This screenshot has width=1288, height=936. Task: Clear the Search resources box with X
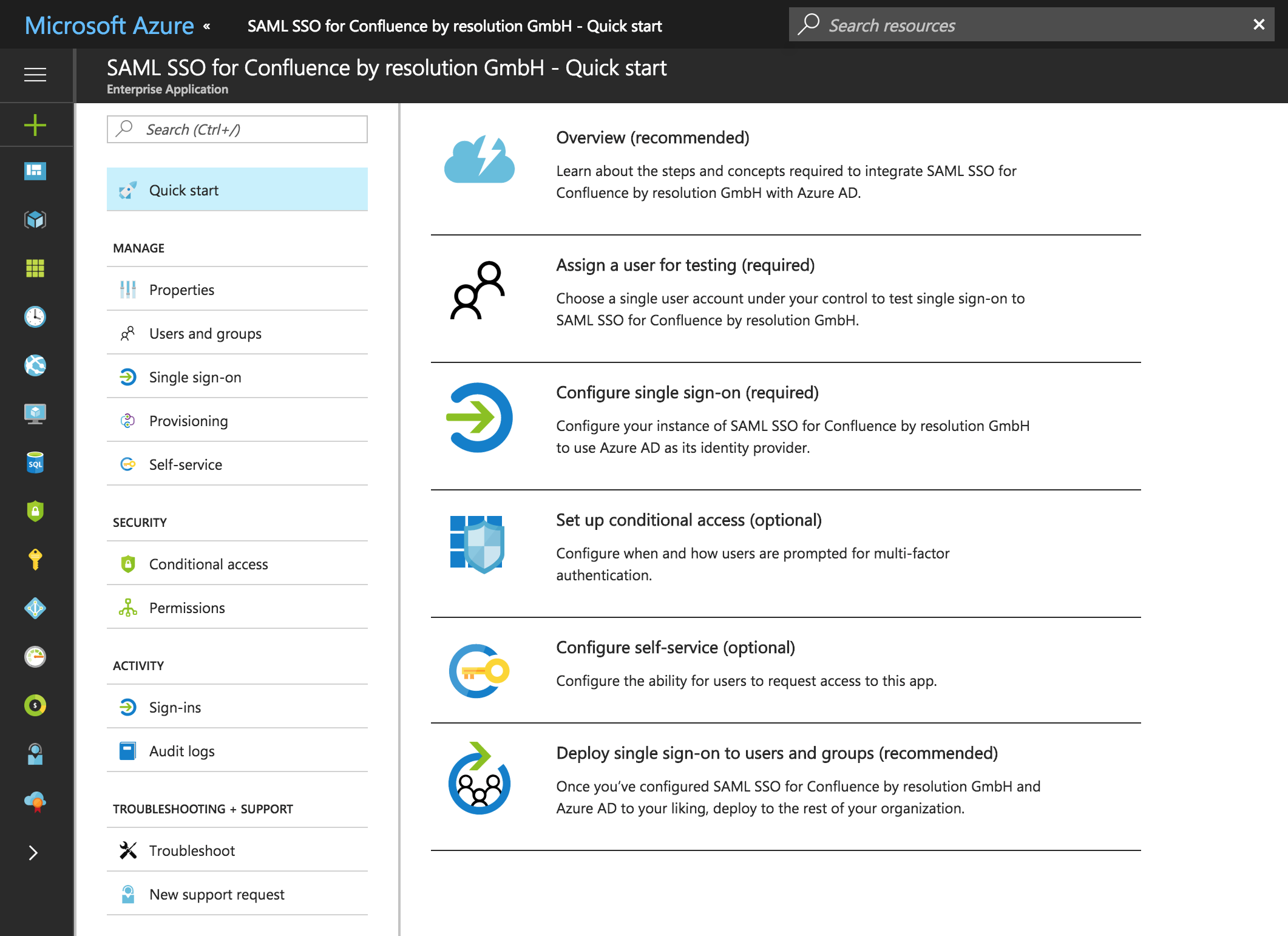click(x=1259, y=24)
